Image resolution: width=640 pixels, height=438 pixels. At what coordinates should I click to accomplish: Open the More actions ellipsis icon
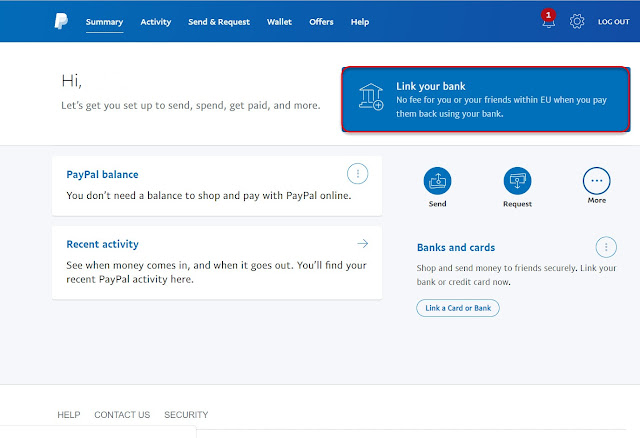tap(597, 180)
